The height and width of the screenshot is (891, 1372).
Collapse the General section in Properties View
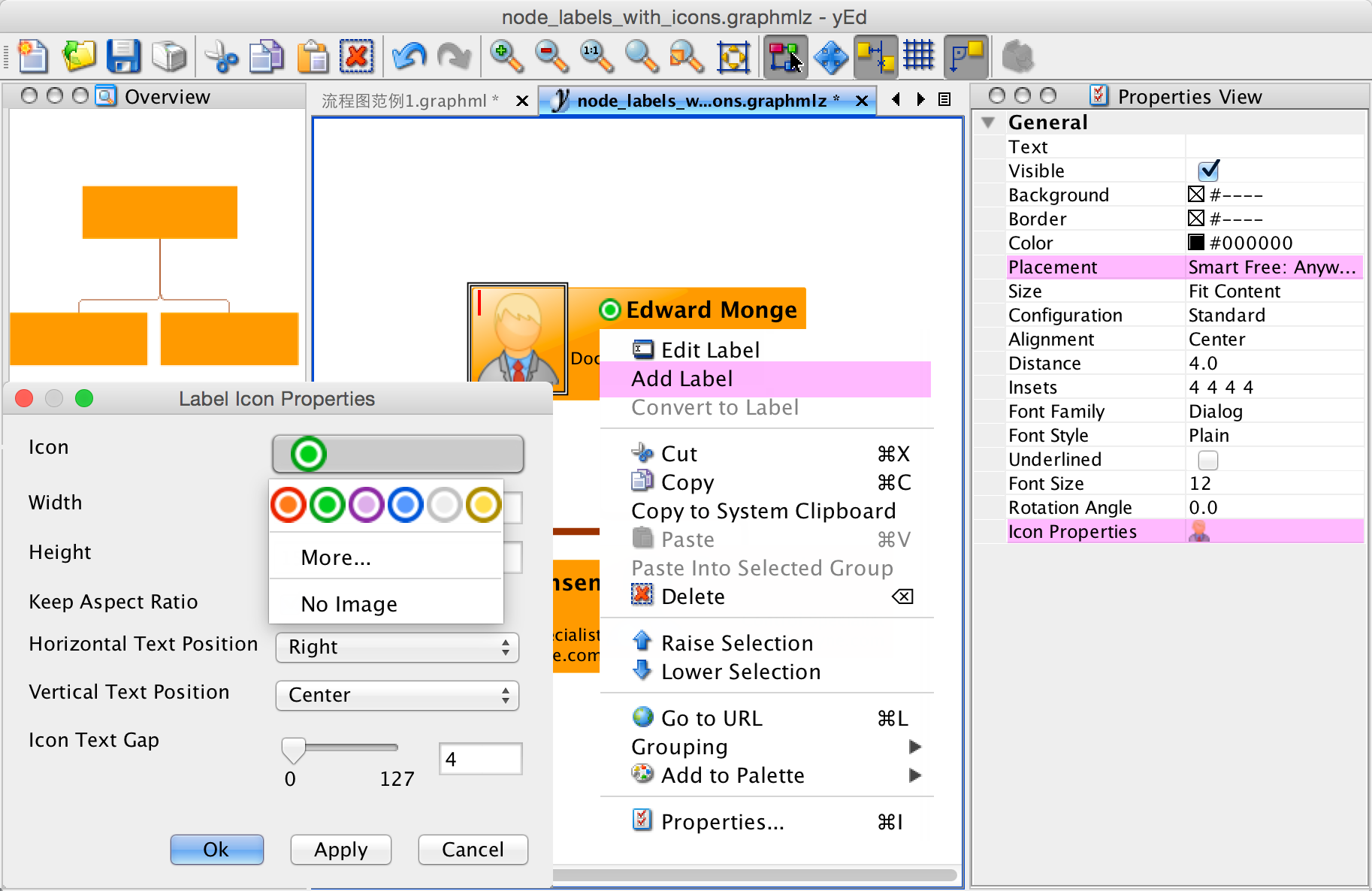(x=989, y=122)
